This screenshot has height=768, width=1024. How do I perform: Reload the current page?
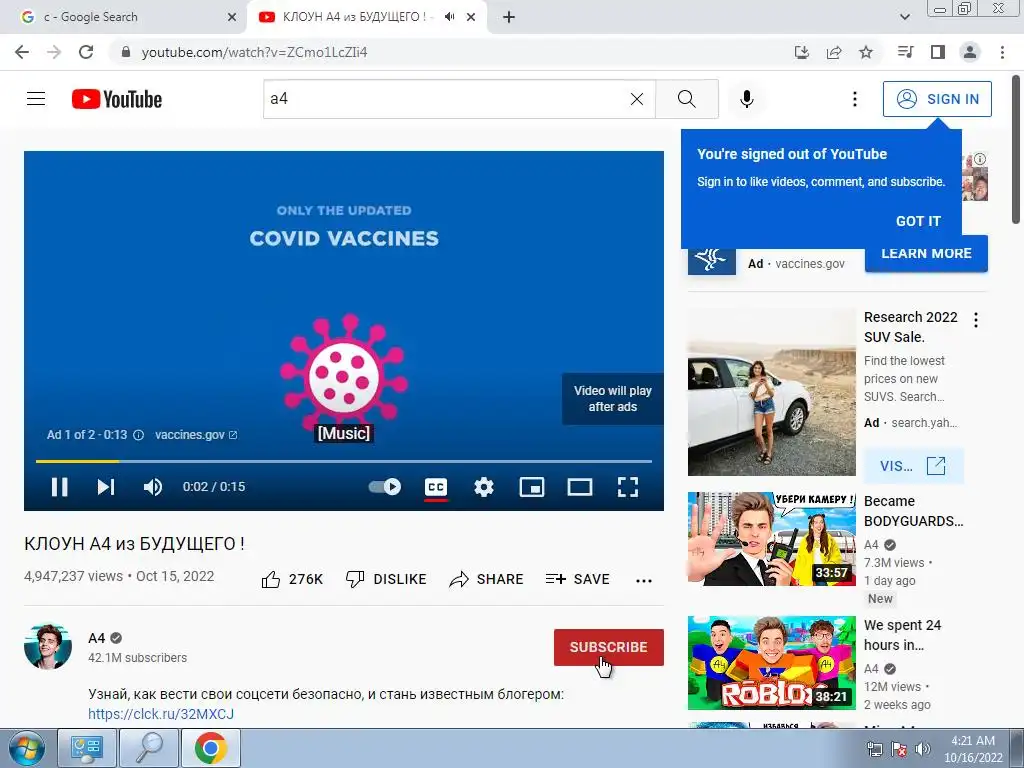tap(86, 52)
